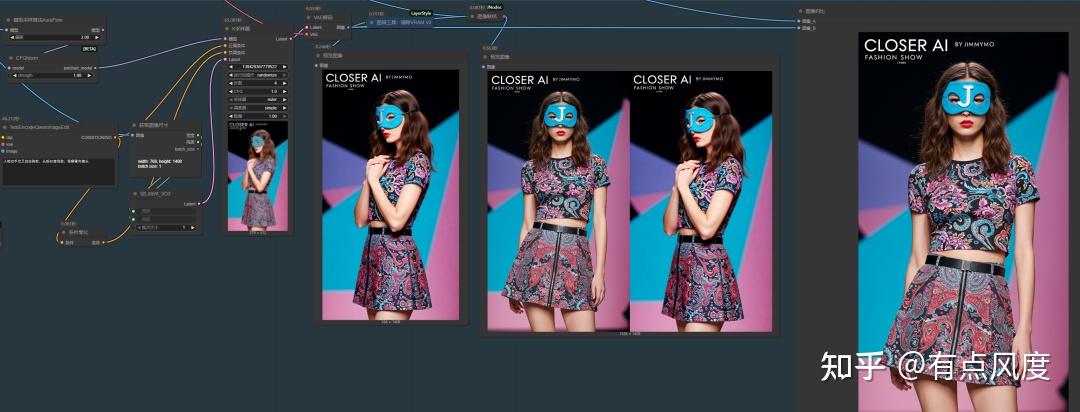This screenshot has width=1080, height=412.
Task: Click the LayerStyle badge
Action: [x=421, y=12]
